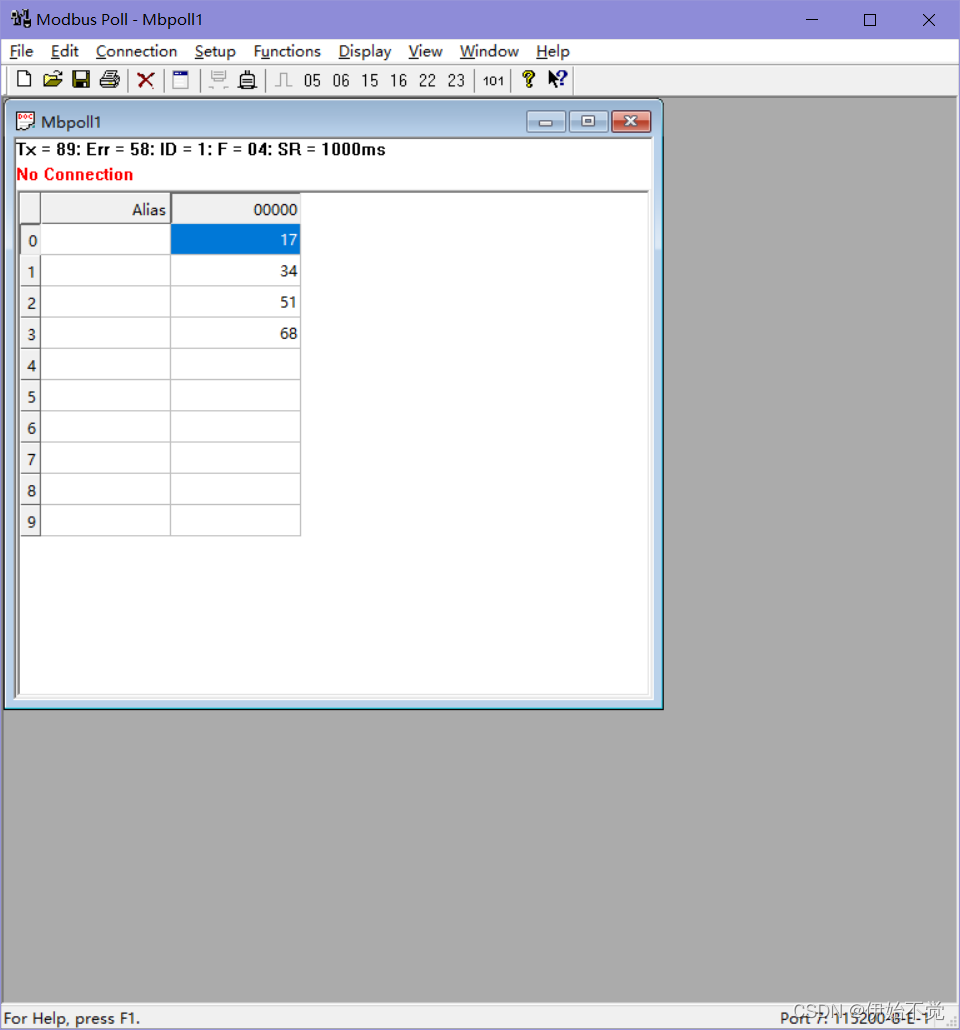Viewport: 960px width, 1030px height.
Task: Click the Mbpoll1 child window document icon
Action: (x=25, y=121)
